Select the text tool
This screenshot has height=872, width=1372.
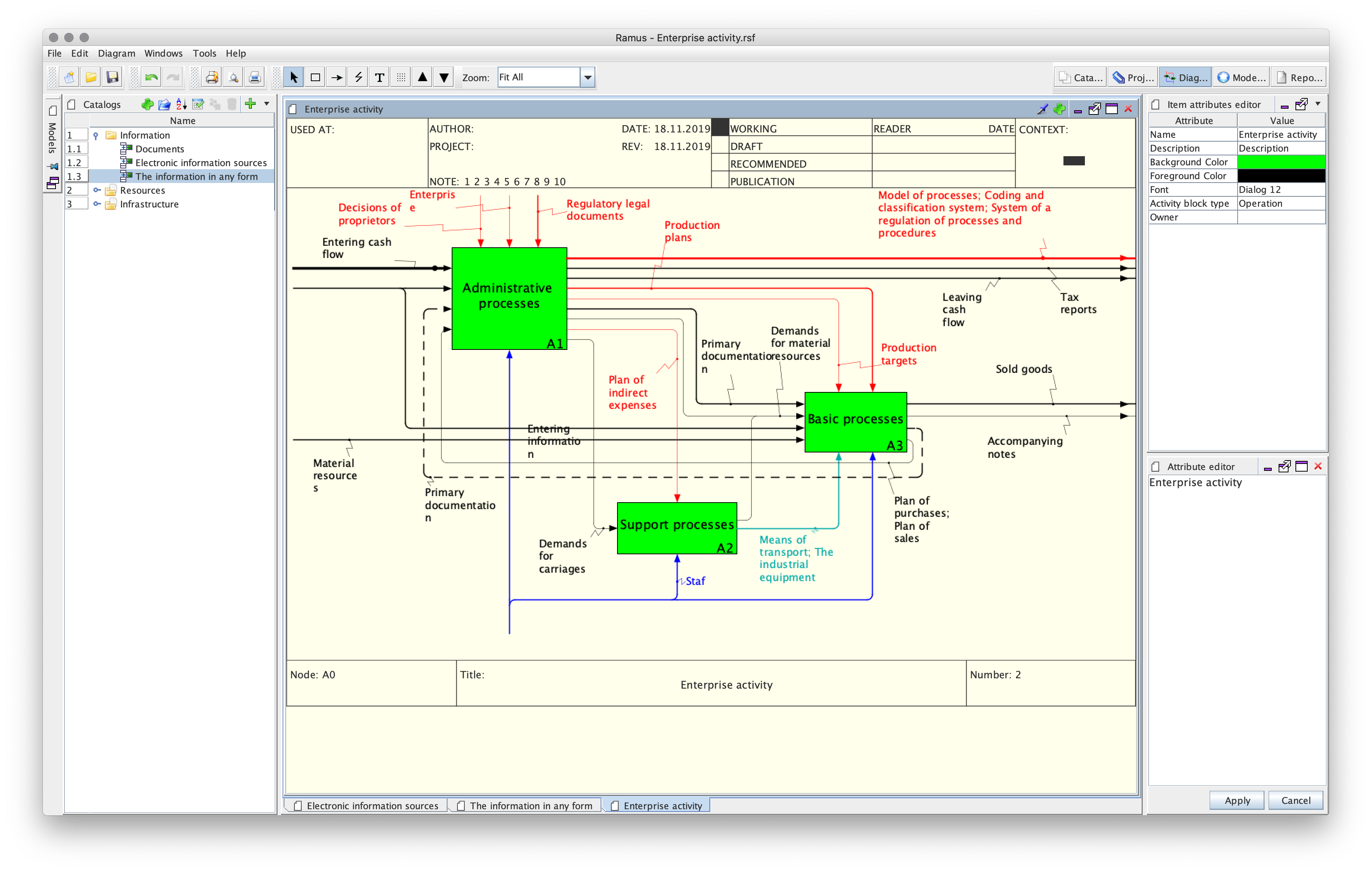pos(379,77)
